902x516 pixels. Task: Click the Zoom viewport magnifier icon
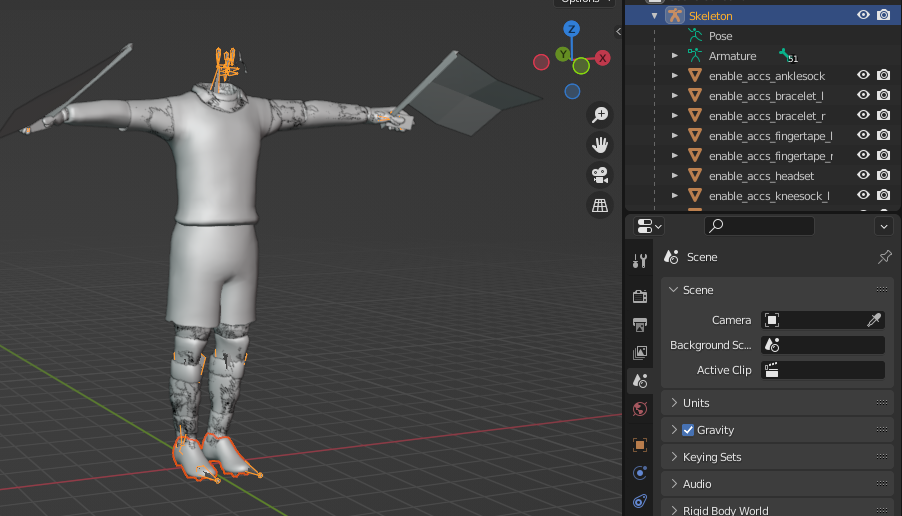click(x=600, y=115)
